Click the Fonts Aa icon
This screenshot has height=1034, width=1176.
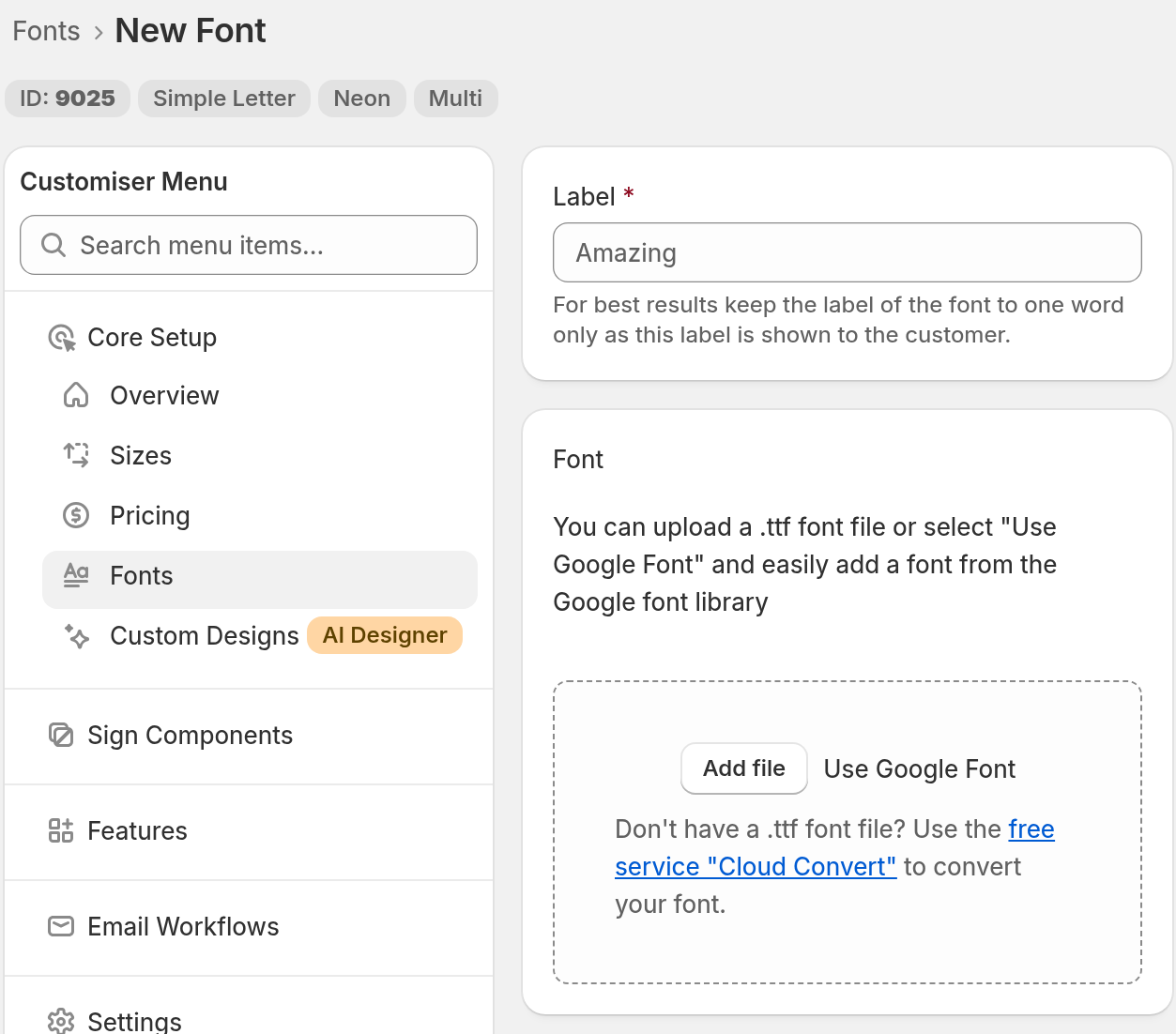coord(76,575)
